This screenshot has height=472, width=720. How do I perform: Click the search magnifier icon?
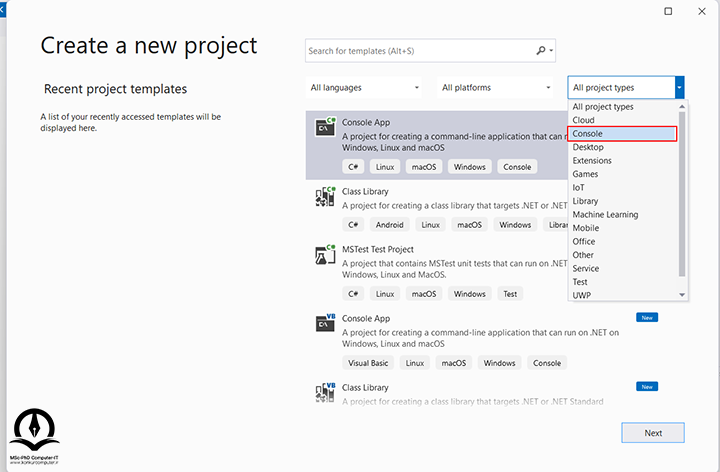click(541, 51)
